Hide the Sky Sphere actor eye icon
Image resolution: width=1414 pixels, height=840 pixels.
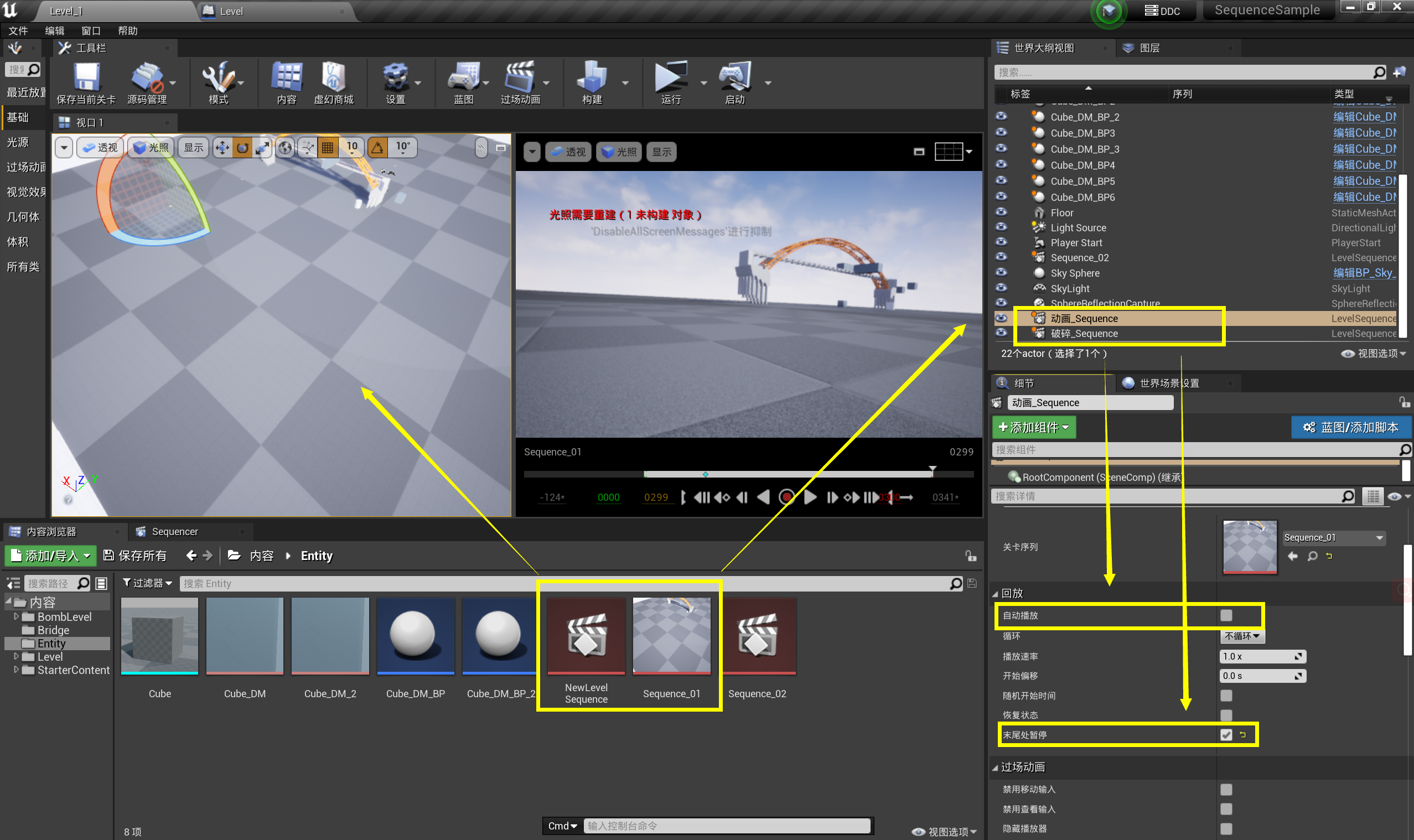point(1001,273)
